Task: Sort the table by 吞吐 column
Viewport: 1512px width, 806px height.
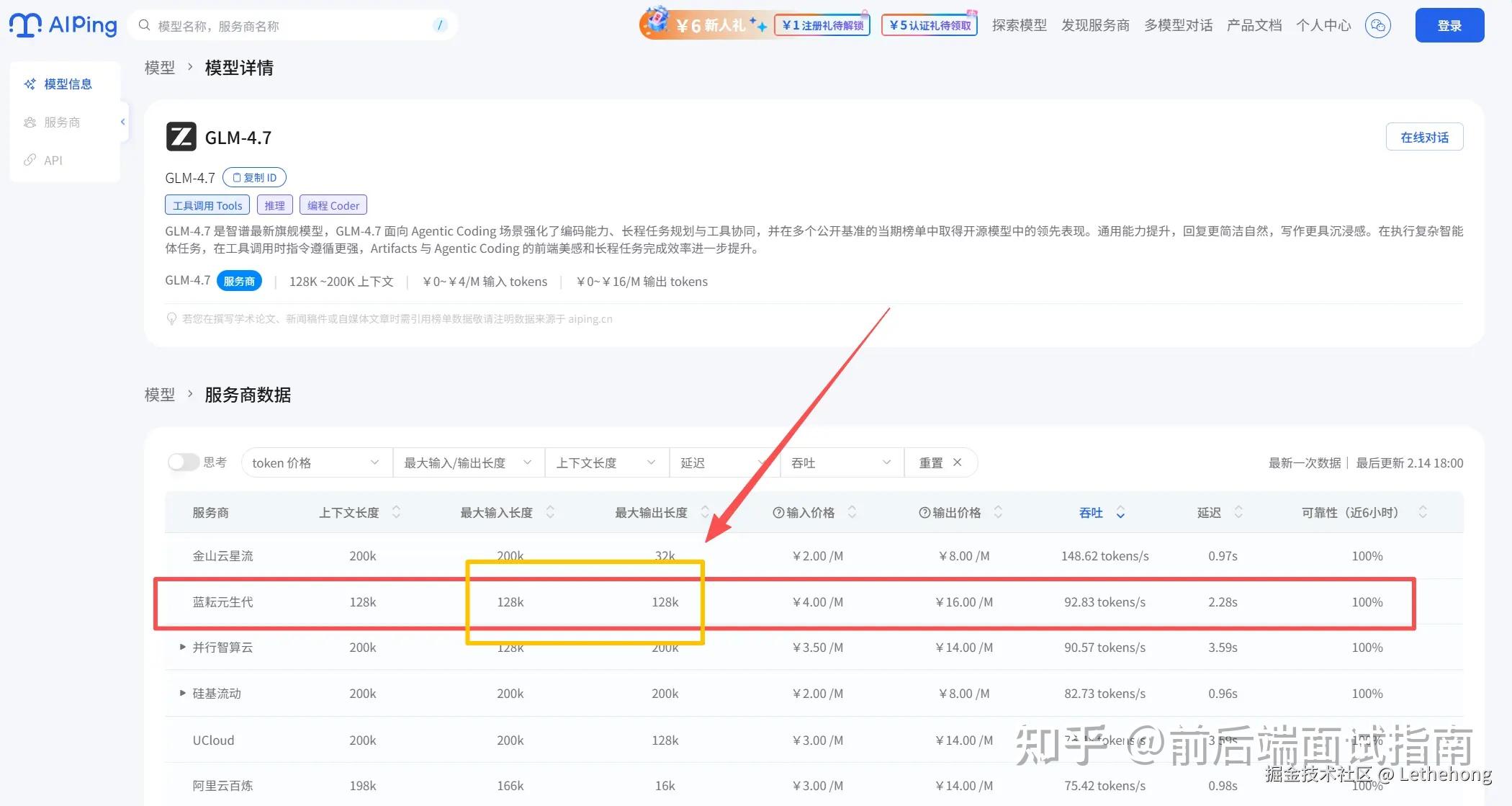Action: 1097,512
